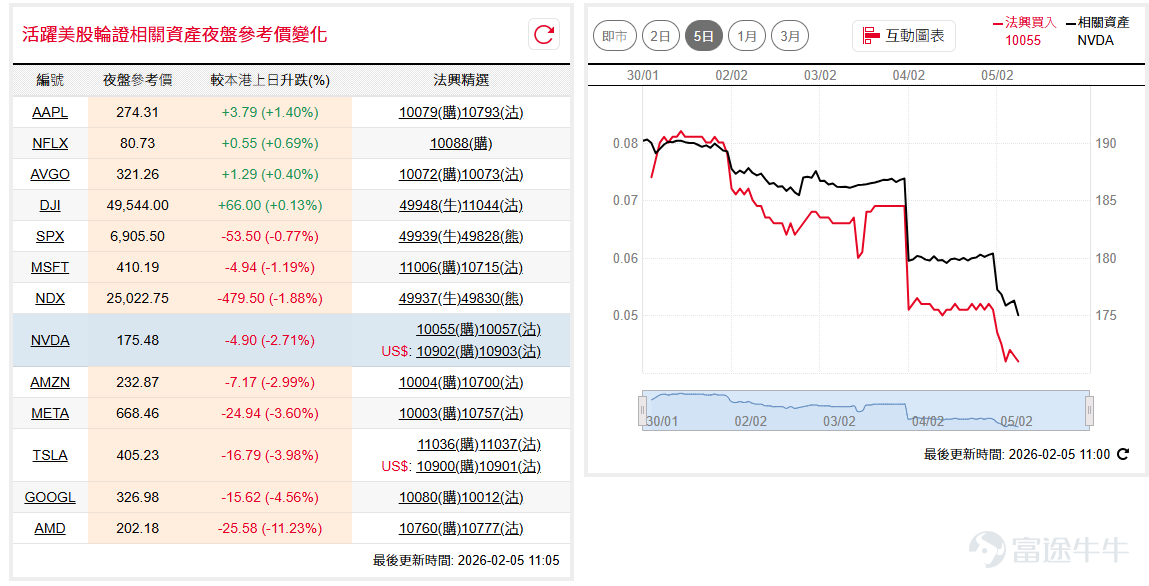The image size is (1149, 586).
Task: Open the GOOGL ticker link
Action: point(50,497)
